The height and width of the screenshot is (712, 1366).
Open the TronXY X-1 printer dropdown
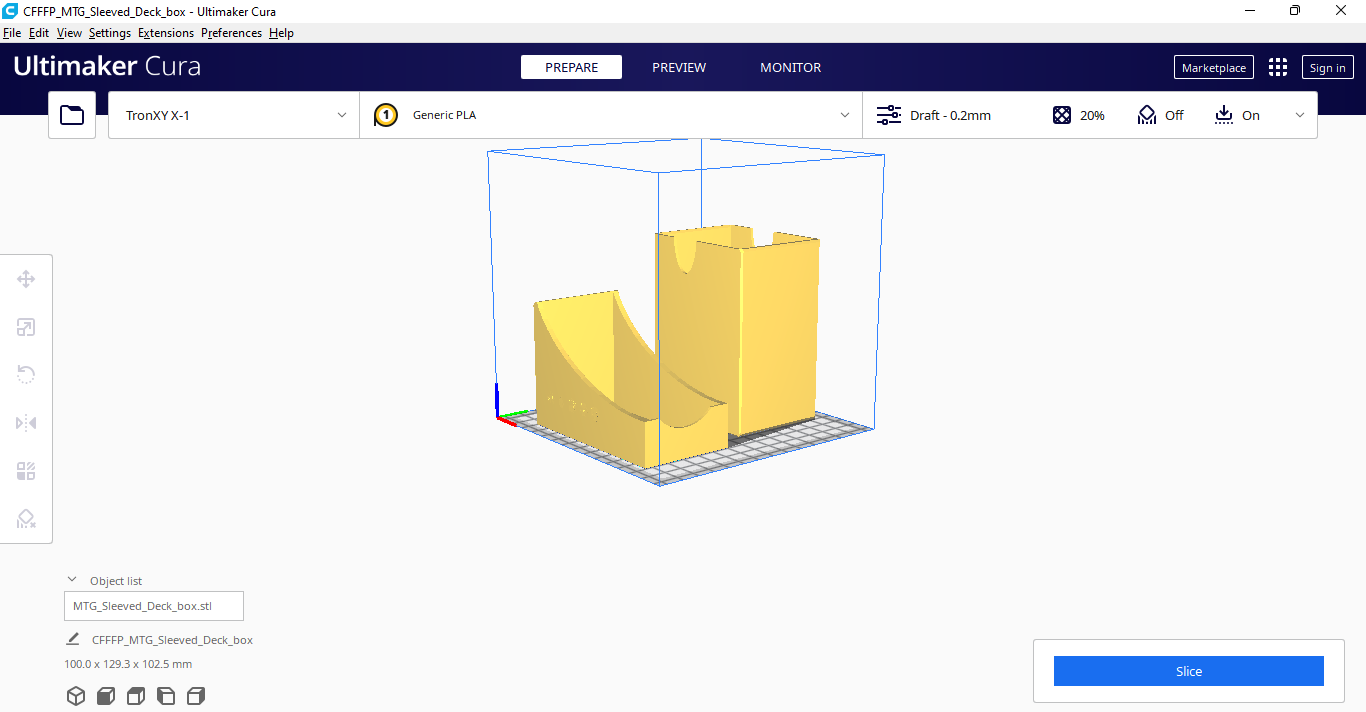coord(234,115)
